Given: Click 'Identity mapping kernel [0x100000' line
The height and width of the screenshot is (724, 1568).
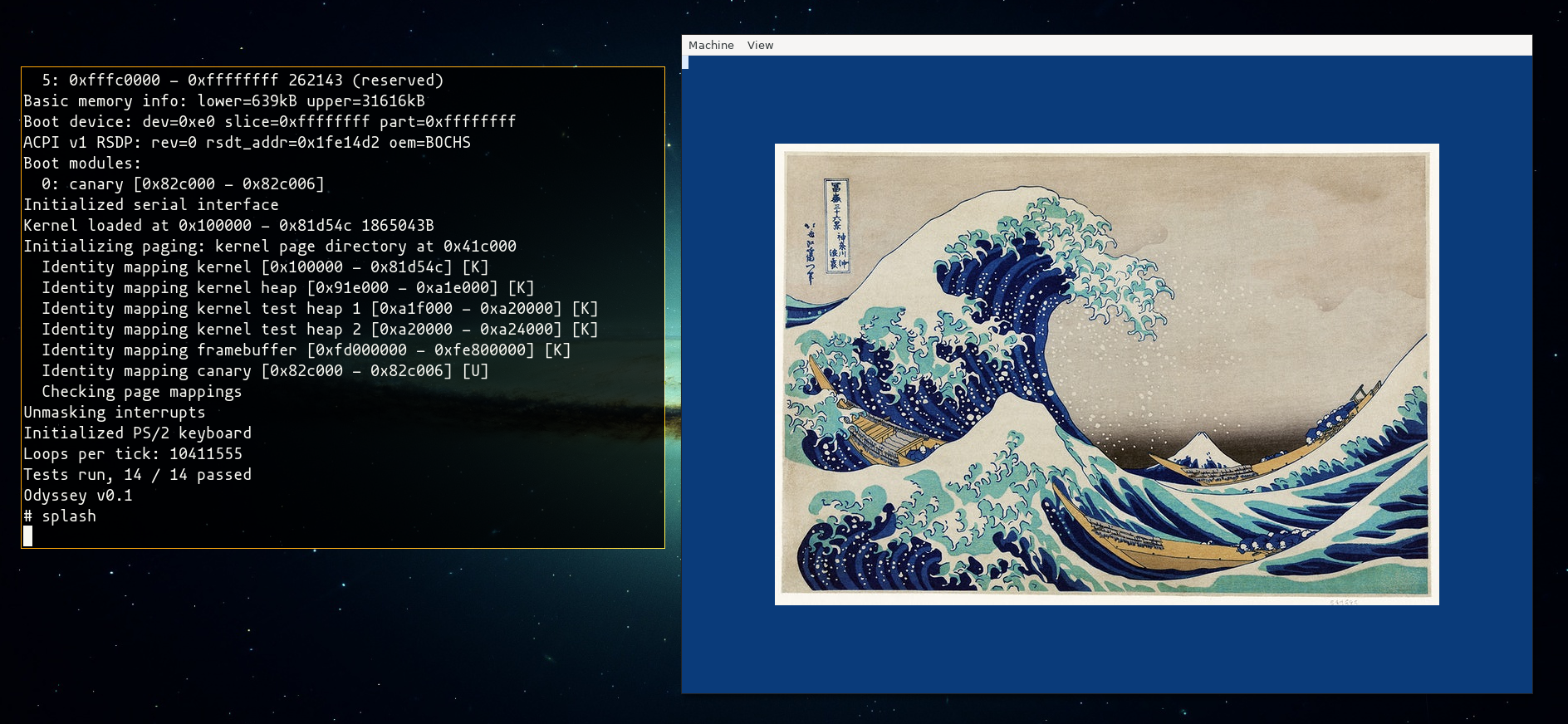Looking at the screenshot, I should [x=265, y=267].
